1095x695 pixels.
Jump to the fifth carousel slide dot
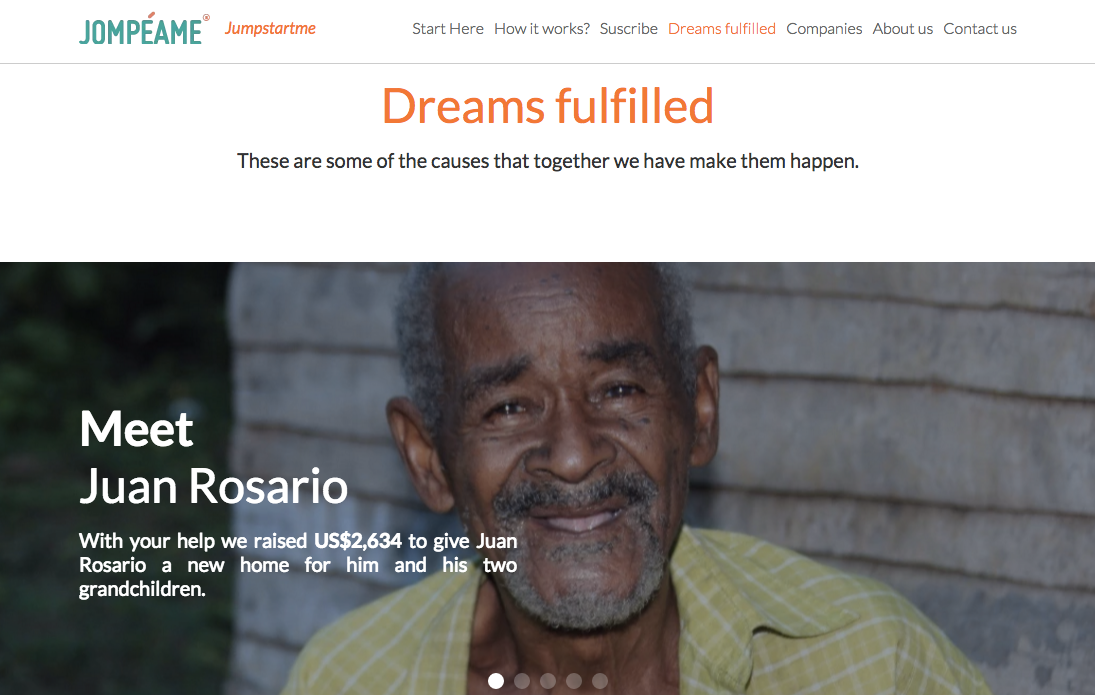pos(600,681)
